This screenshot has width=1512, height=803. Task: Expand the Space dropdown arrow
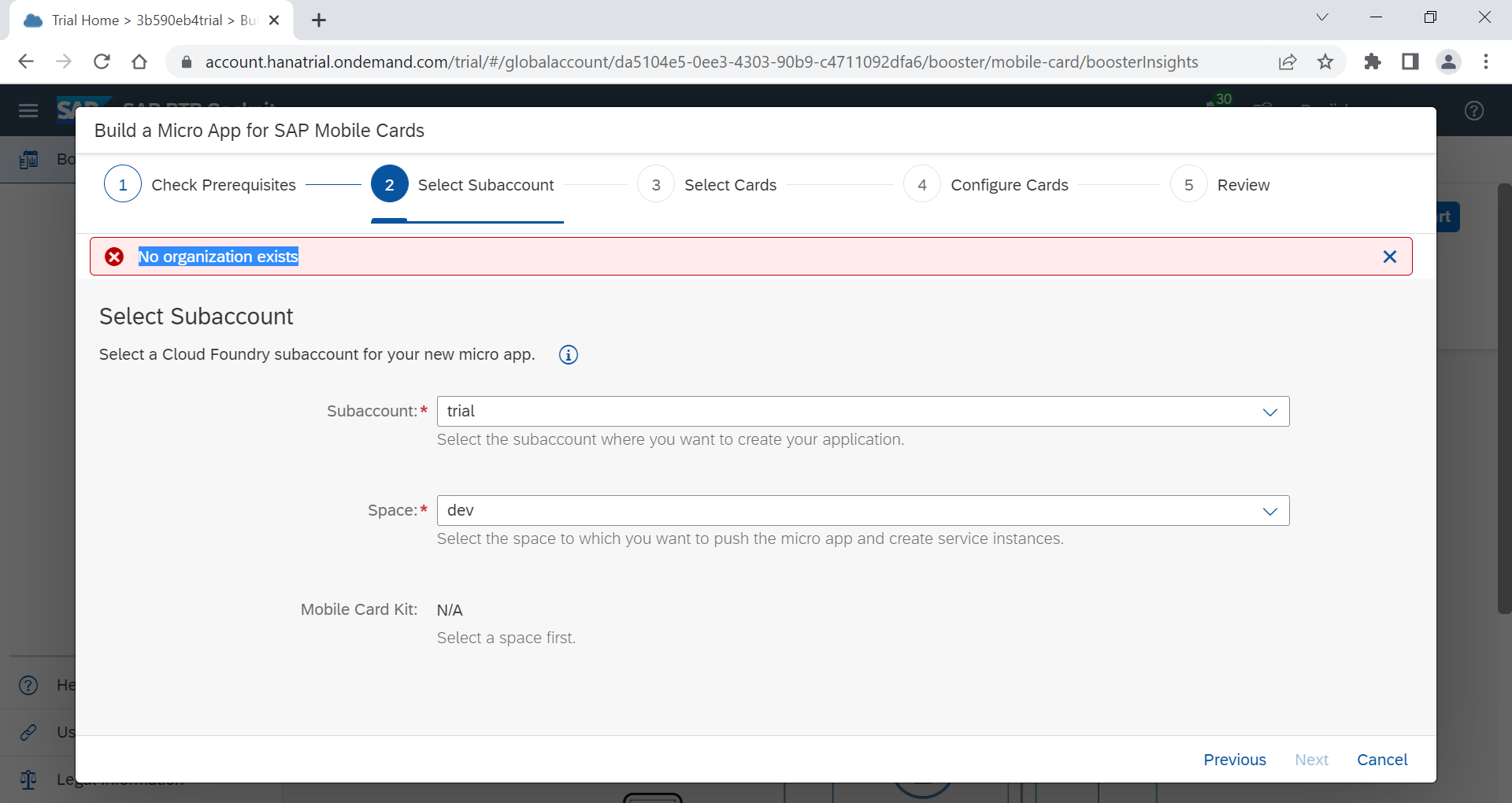[1269, 511]
